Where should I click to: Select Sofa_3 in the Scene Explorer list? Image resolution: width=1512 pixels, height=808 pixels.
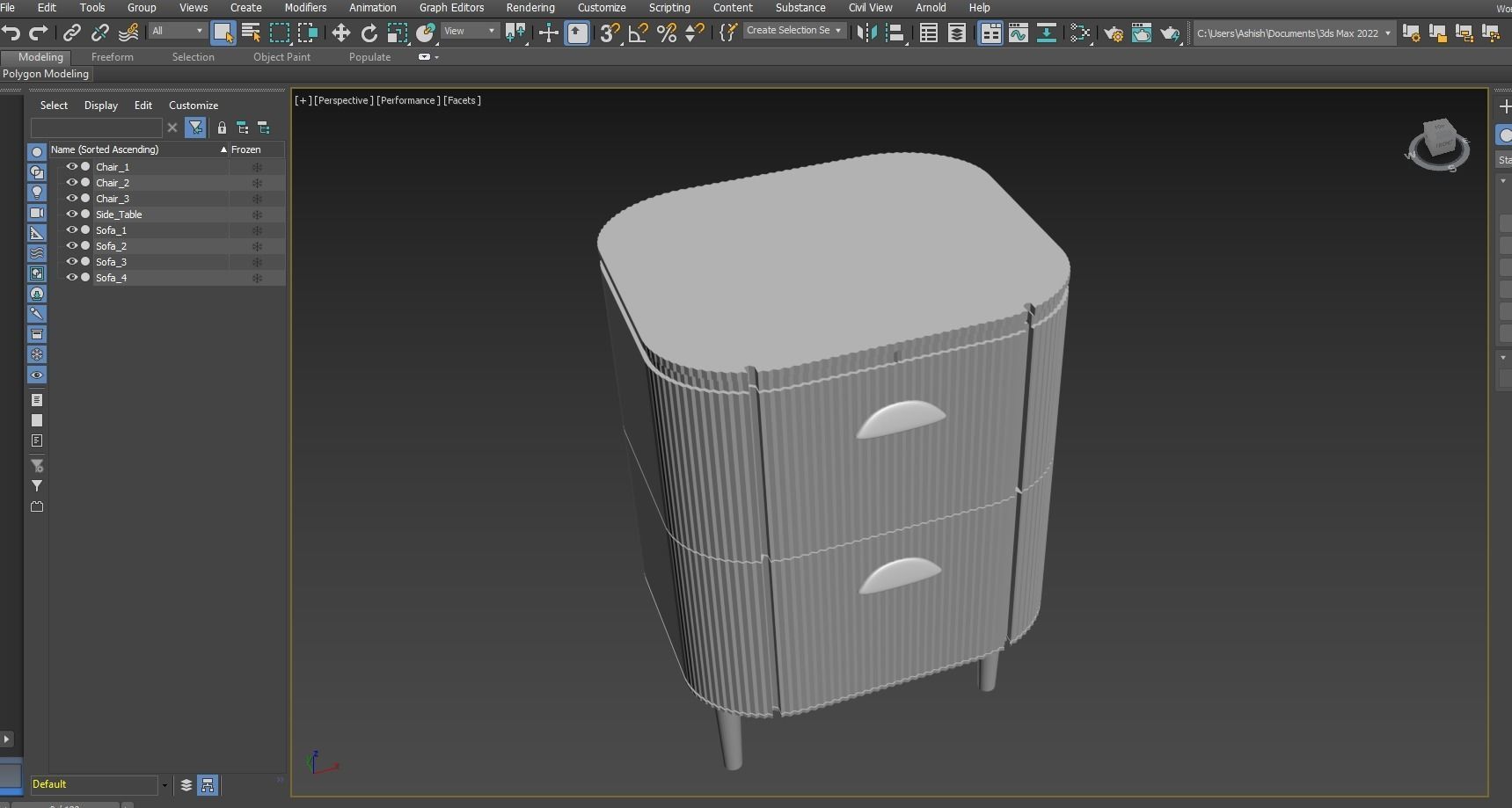pyautogui.click(x=111, y=262)
